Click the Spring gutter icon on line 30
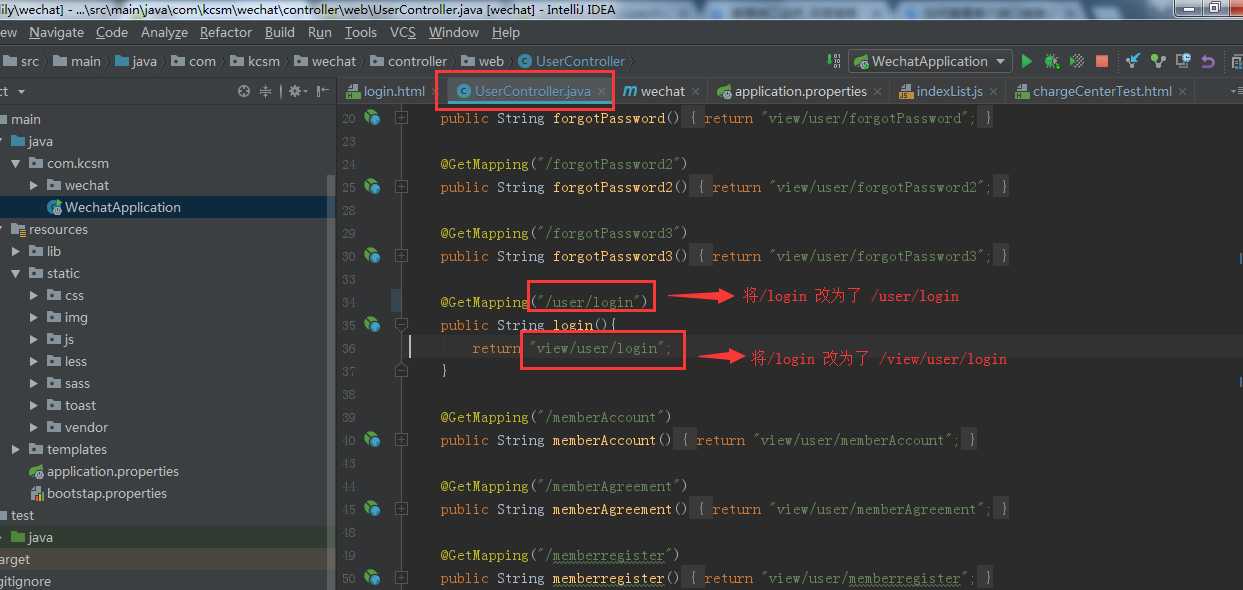This screenshot has height=590, width=1243. click(x=372, y=256)
